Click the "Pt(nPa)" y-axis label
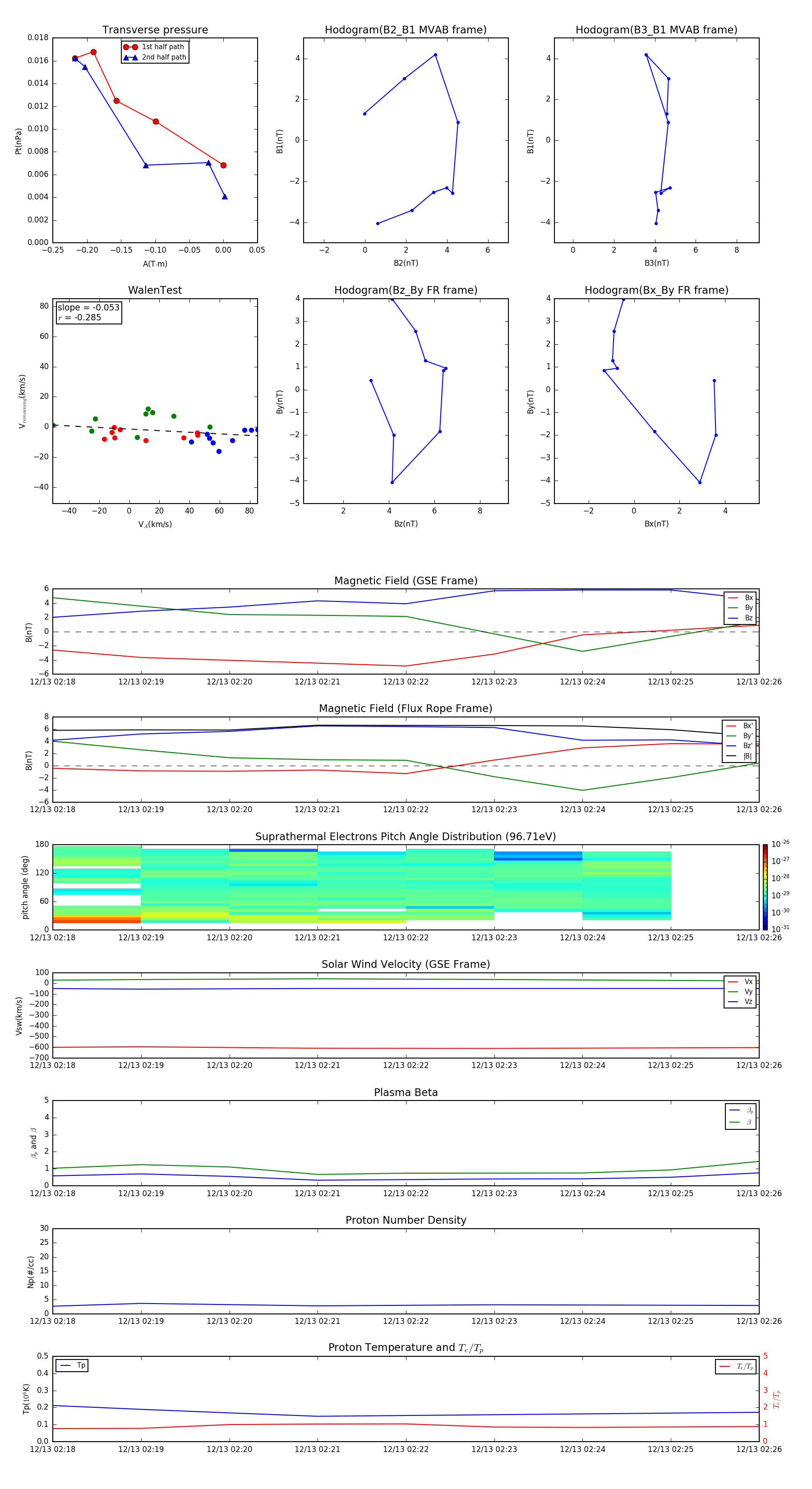The width and height of the screenshot is (812, 1489). pyautogui.click(x=18, y=141)
